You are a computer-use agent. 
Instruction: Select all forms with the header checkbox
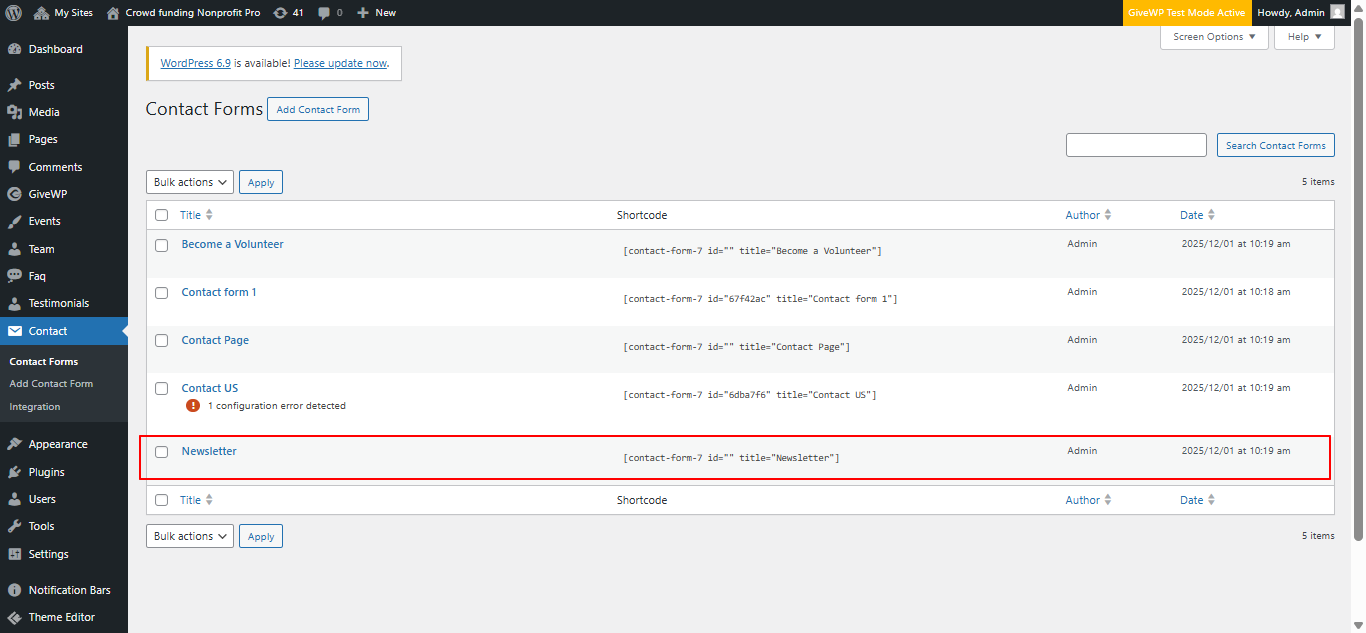(161, 214)
